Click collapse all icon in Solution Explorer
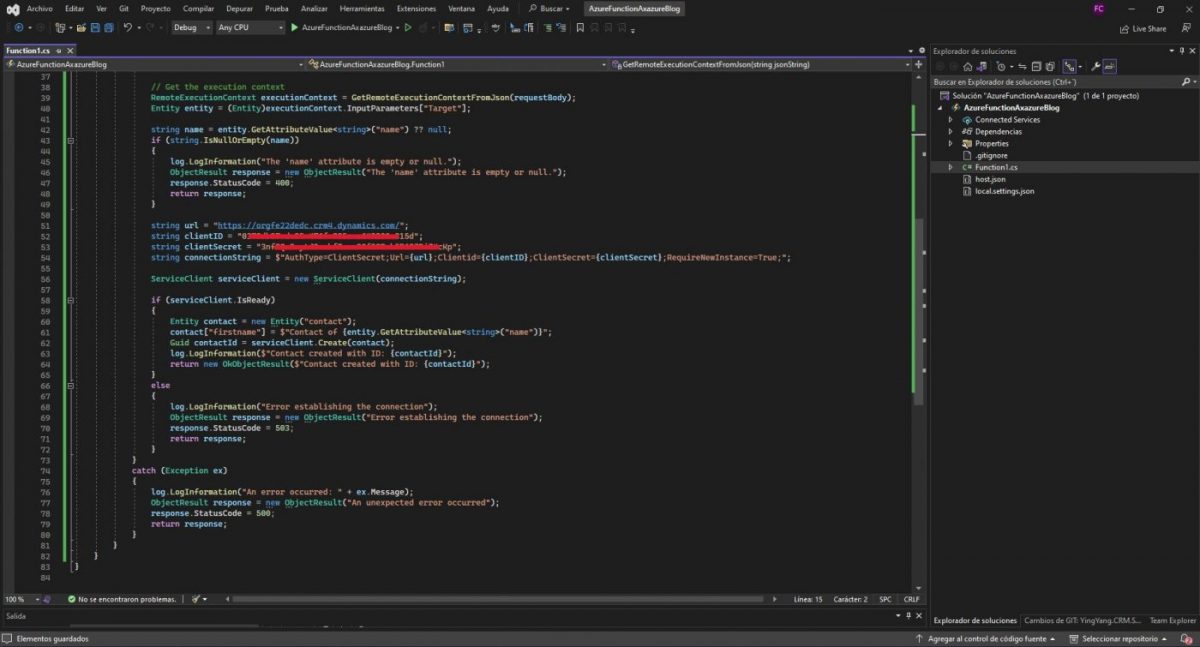1200x647 pixels. tap(1038, 66)
